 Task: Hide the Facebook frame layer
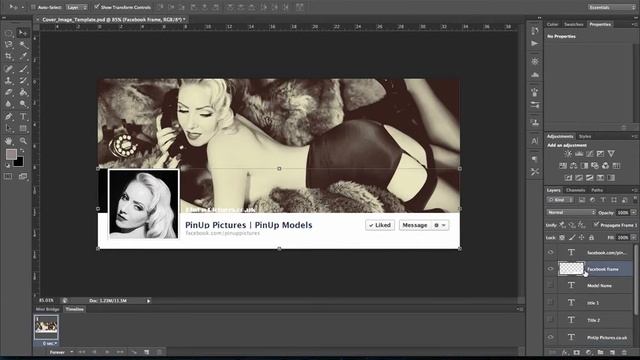tap(550, 269)
